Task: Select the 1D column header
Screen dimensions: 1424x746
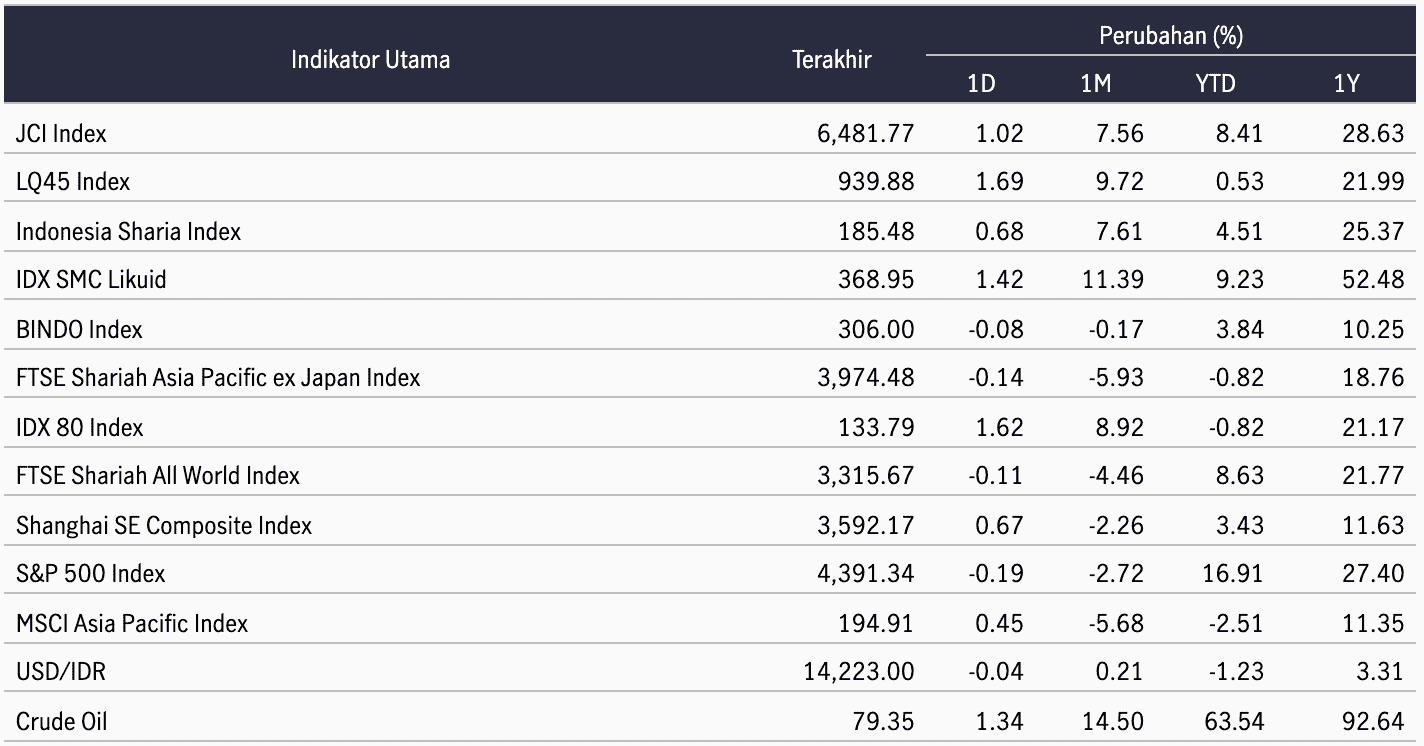Action: (x=981, y=84)
